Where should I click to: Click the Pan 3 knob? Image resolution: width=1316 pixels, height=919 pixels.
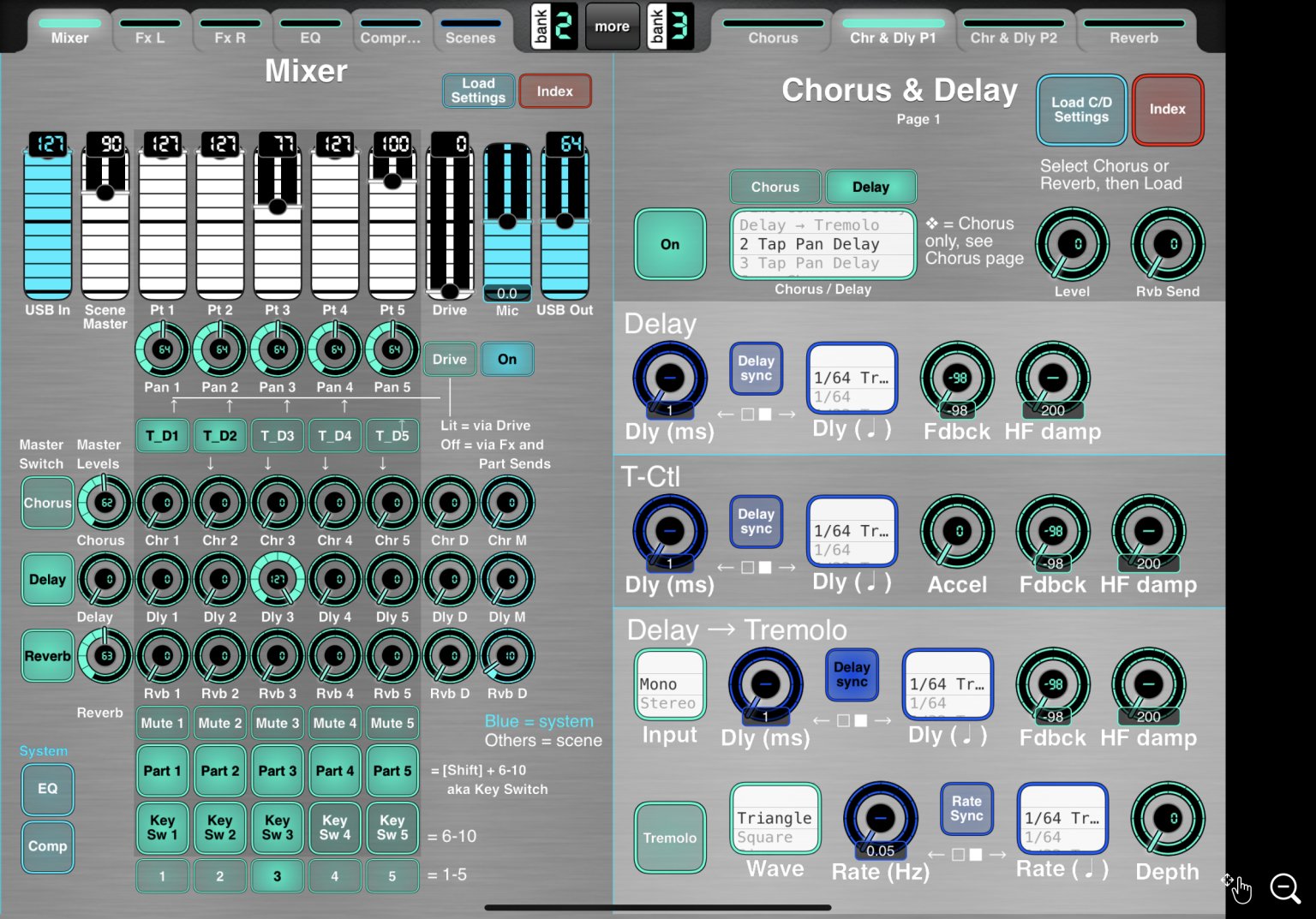click(x=278, y=349)
